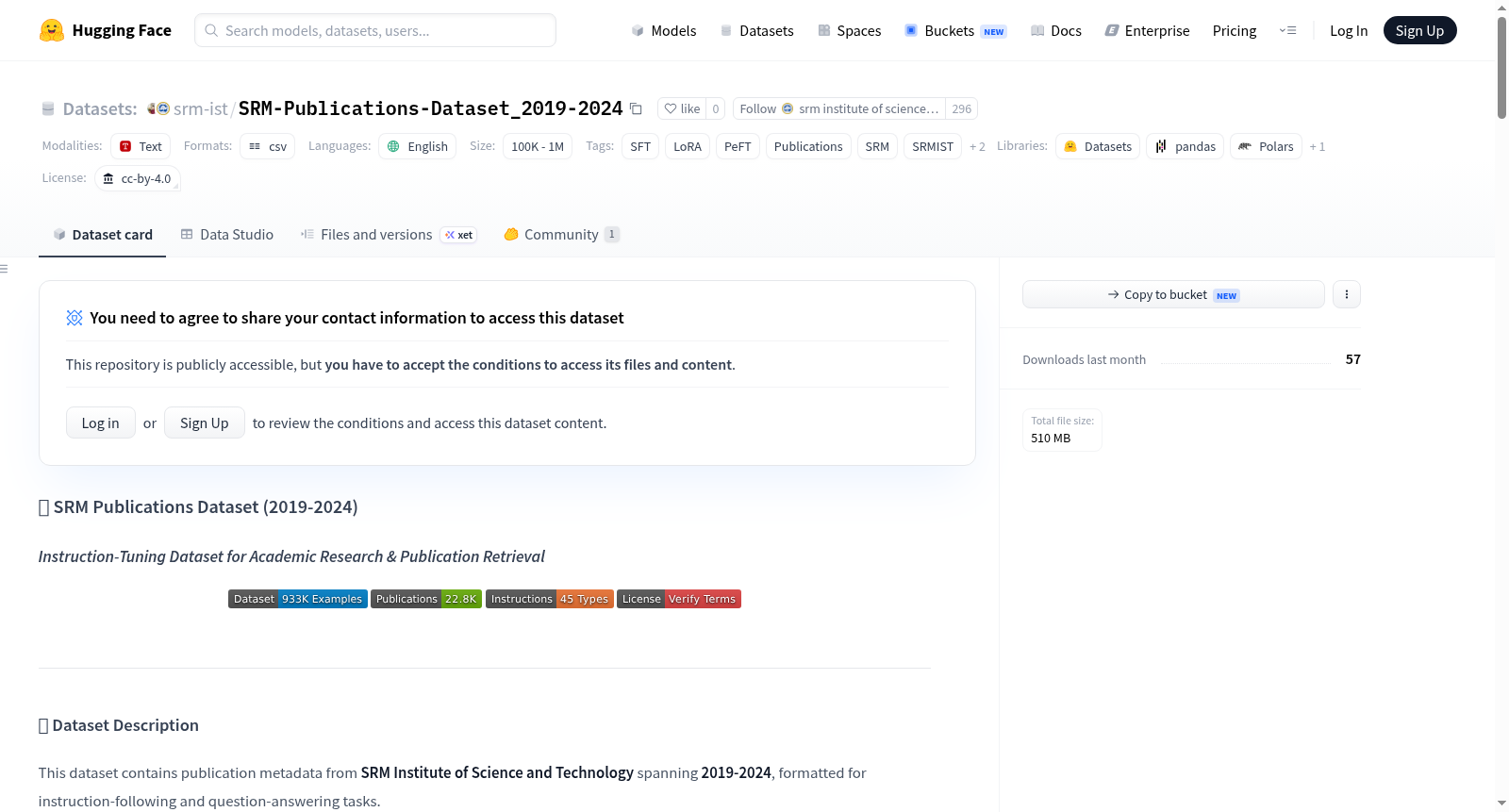Open Models in the top navigation

[663, 30]
